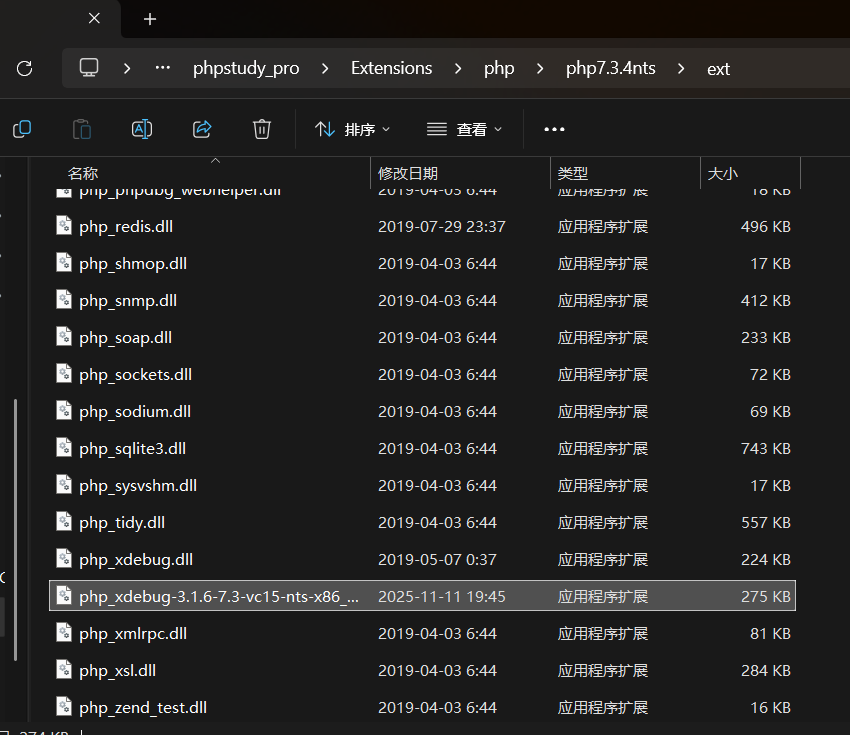Click date 2019-07-29 23:37 of php_redis.dll
Image resolution: width=850 pixels, height=735 pixels.
[x=442, y=227]
